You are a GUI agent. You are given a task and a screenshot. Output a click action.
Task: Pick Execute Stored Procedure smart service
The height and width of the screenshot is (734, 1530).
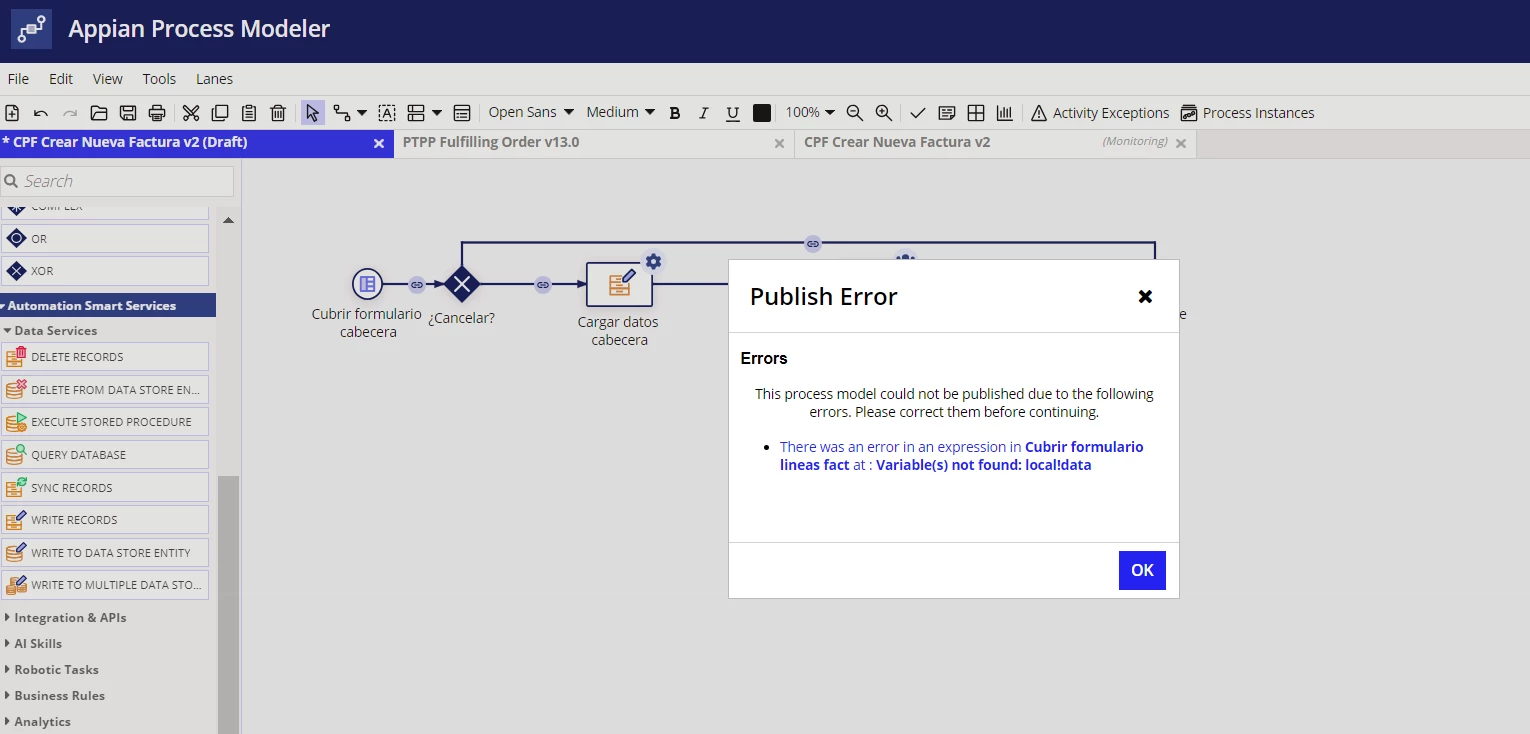coord(105,422)
